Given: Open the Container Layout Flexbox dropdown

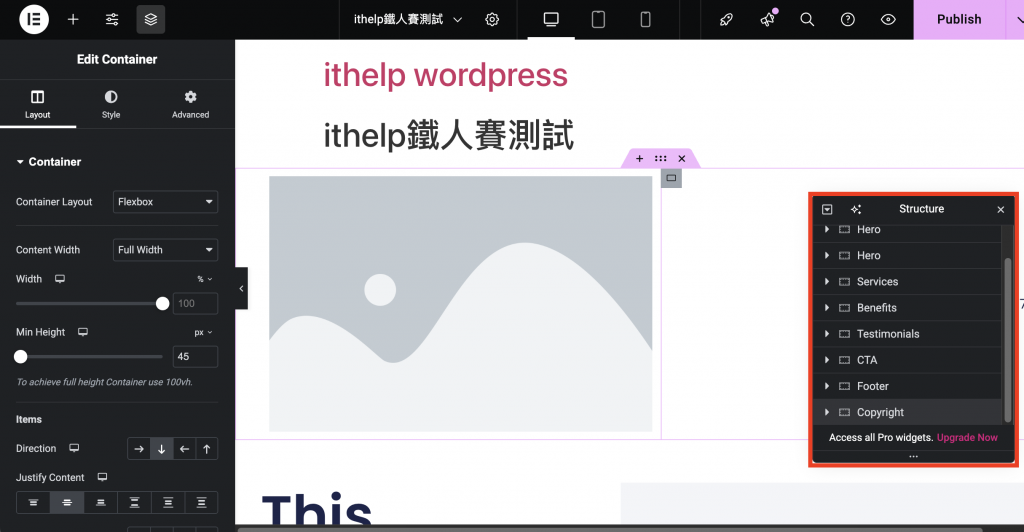Looking at the screenshot, I should pyautogui.click(x=165, y=202).
